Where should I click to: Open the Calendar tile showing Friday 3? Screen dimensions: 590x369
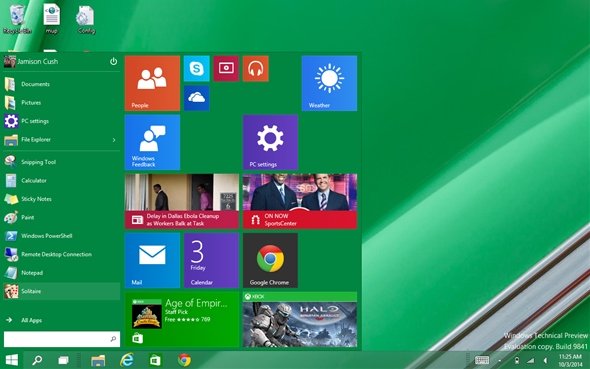click(211, 260)
